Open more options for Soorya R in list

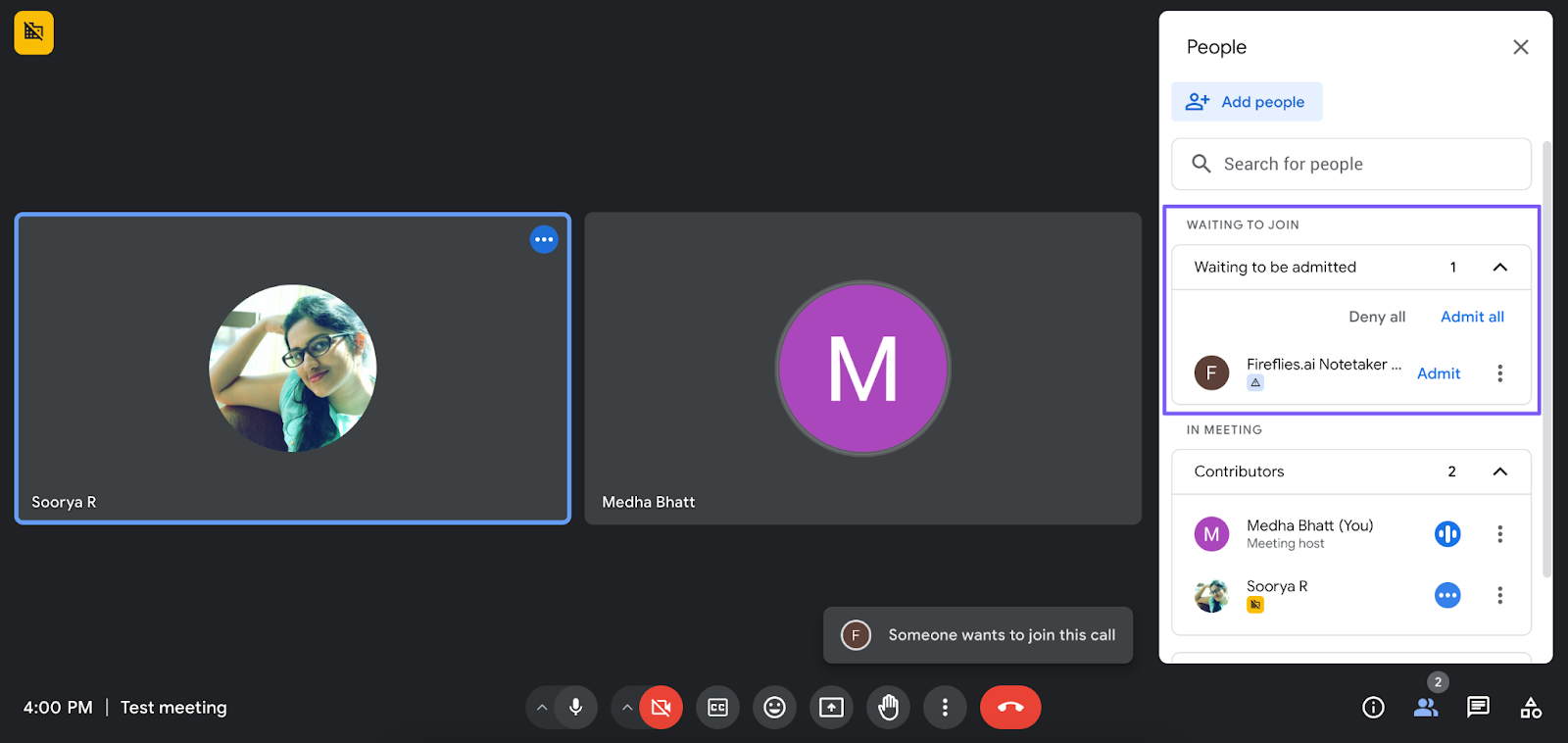pyautogui.click(x=1499, y=595)
